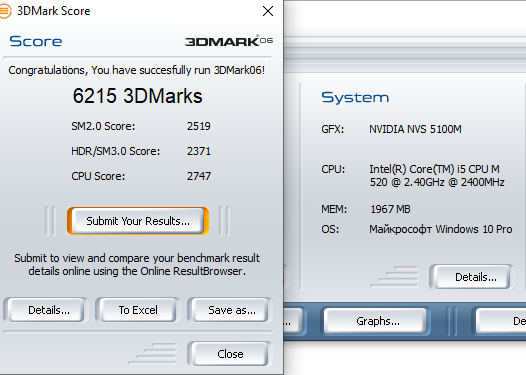Click the 1967 MB memory value
Image resolution: width=526 pixels, height=375 pixels.
390,209
